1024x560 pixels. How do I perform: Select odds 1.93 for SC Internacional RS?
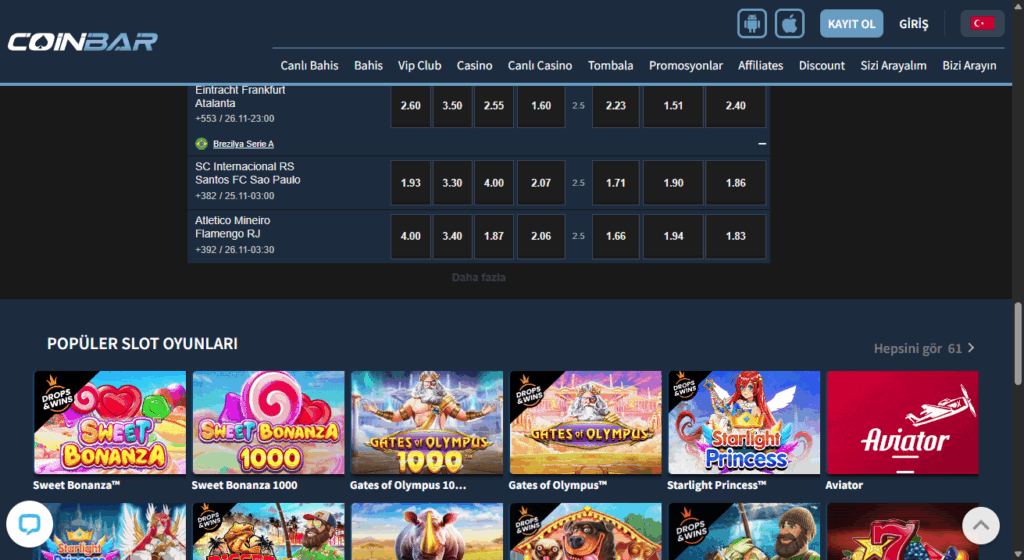coord(410,183)
